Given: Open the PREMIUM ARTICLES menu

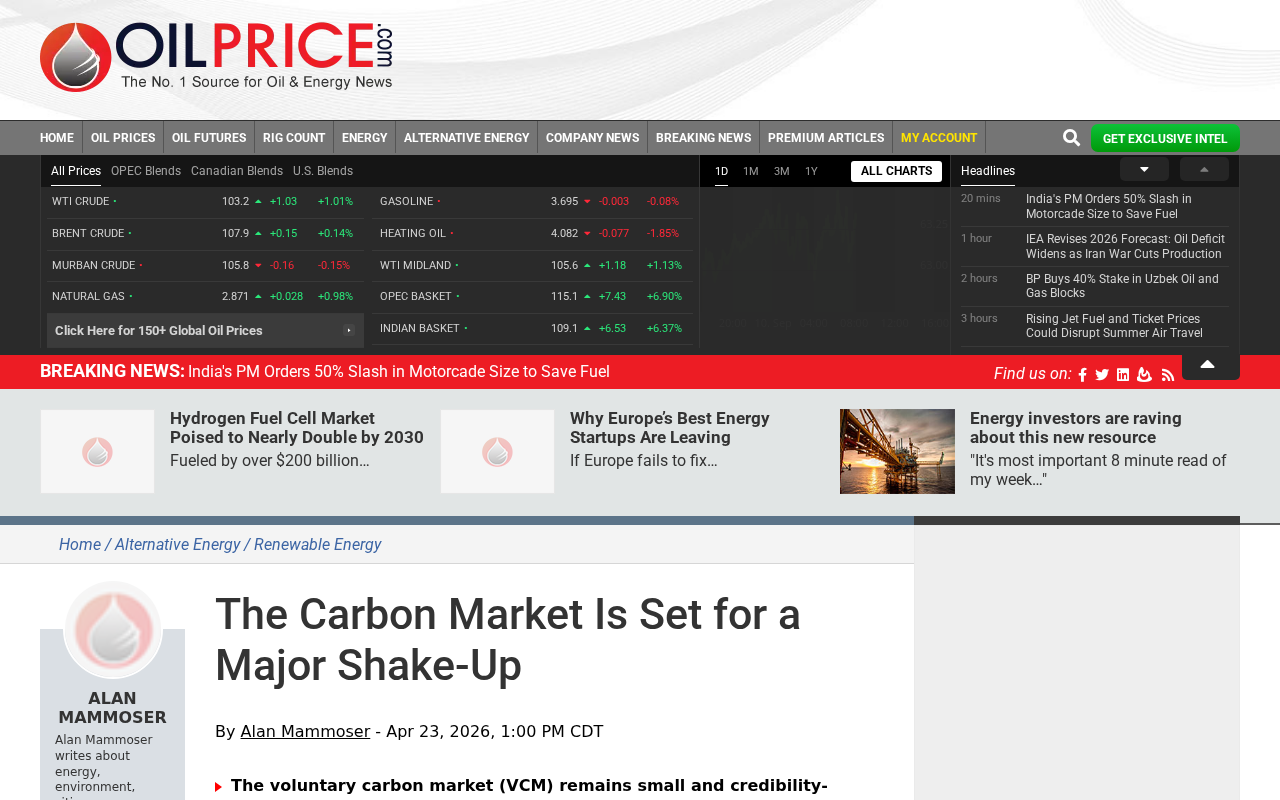Looking at the screenshot, I should (826, 138).
